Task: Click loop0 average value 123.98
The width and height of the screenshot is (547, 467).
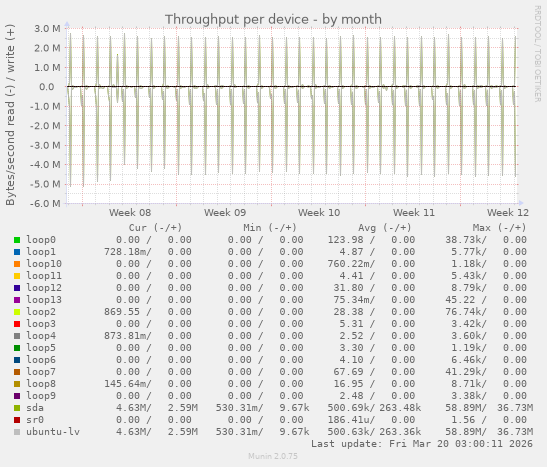Action: pos(345,240)
